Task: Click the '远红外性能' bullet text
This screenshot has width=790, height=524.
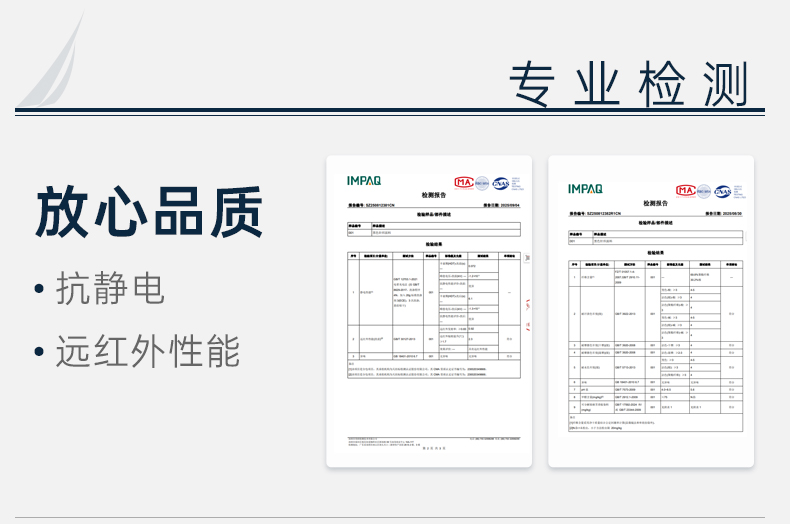Action: pos(148,351)
